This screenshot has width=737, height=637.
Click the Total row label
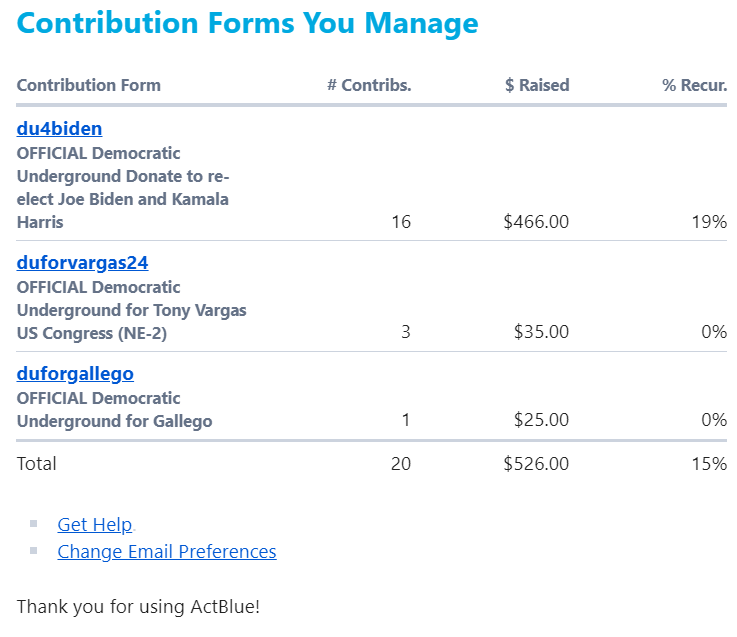click(37, 463)
